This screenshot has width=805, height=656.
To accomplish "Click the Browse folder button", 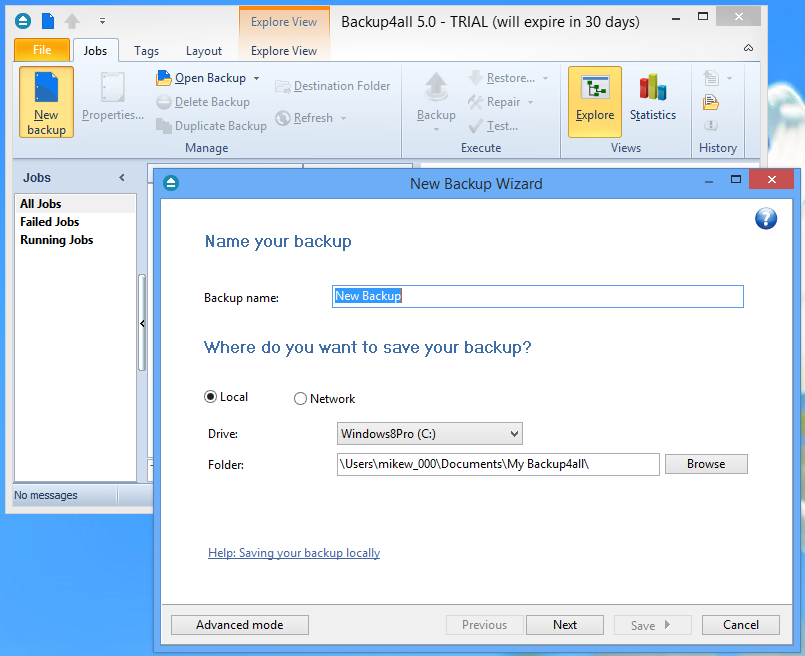I will (706, 464).
